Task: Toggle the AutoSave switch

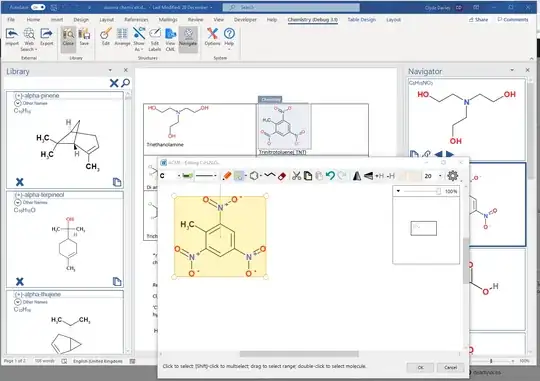Action: [38, 7]
